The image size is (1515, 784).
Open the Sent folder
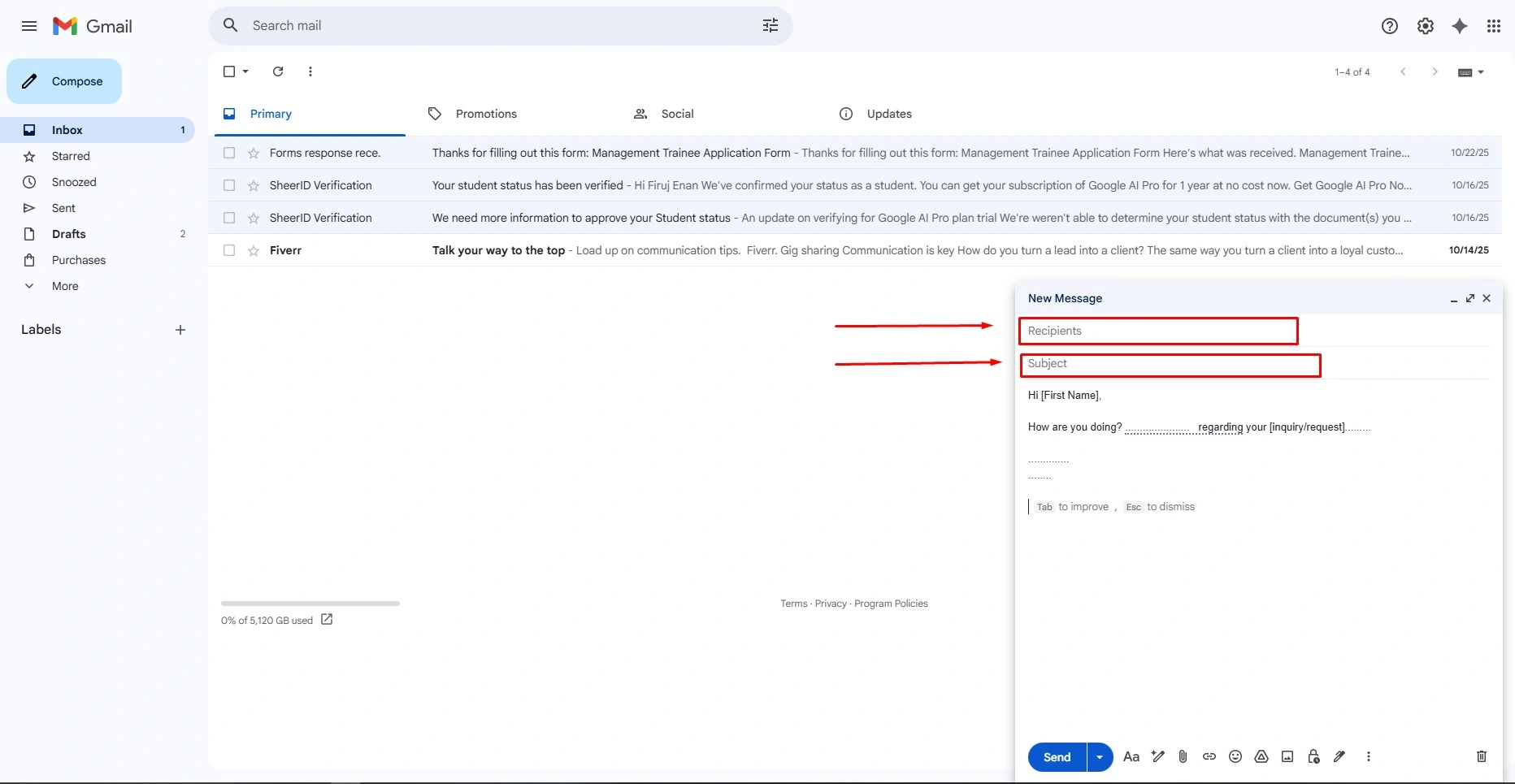98,208
